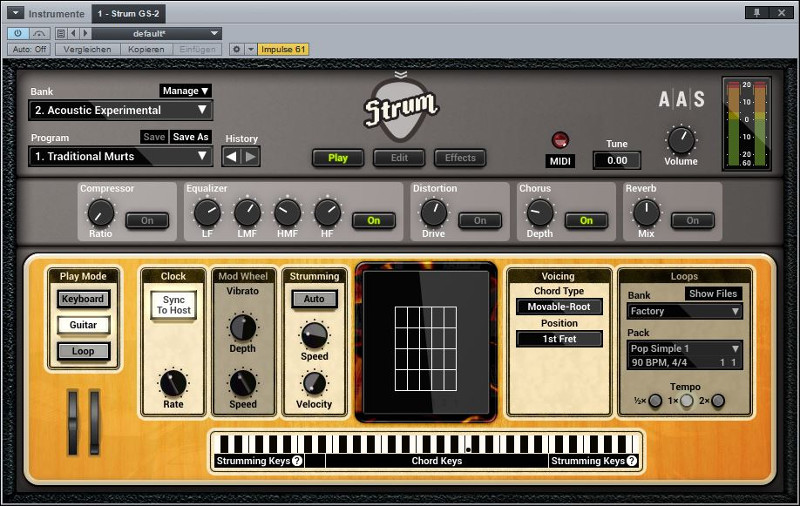Click the Equalizer LMF knob

(247, 213)
